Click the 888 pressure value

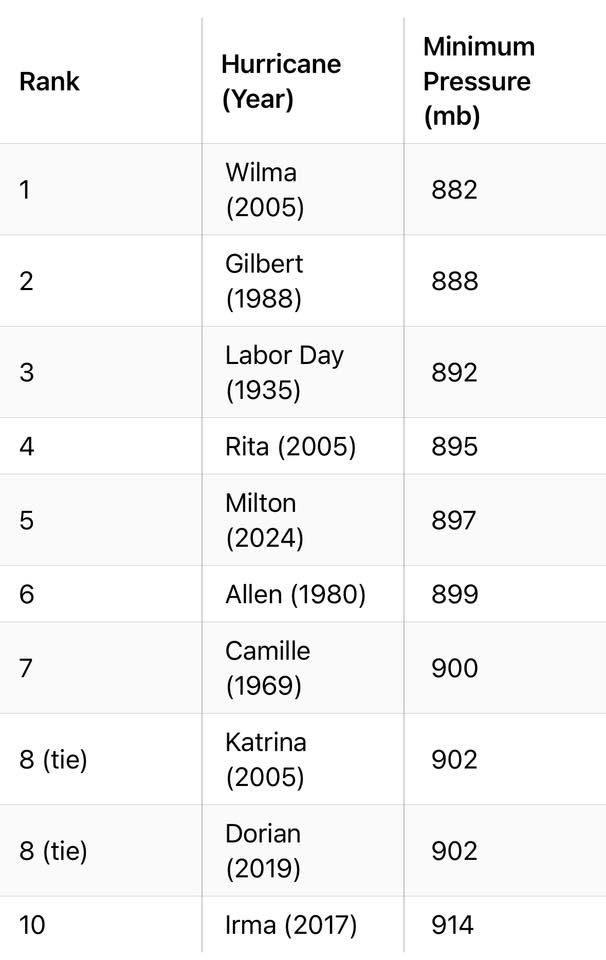(454, 281)
